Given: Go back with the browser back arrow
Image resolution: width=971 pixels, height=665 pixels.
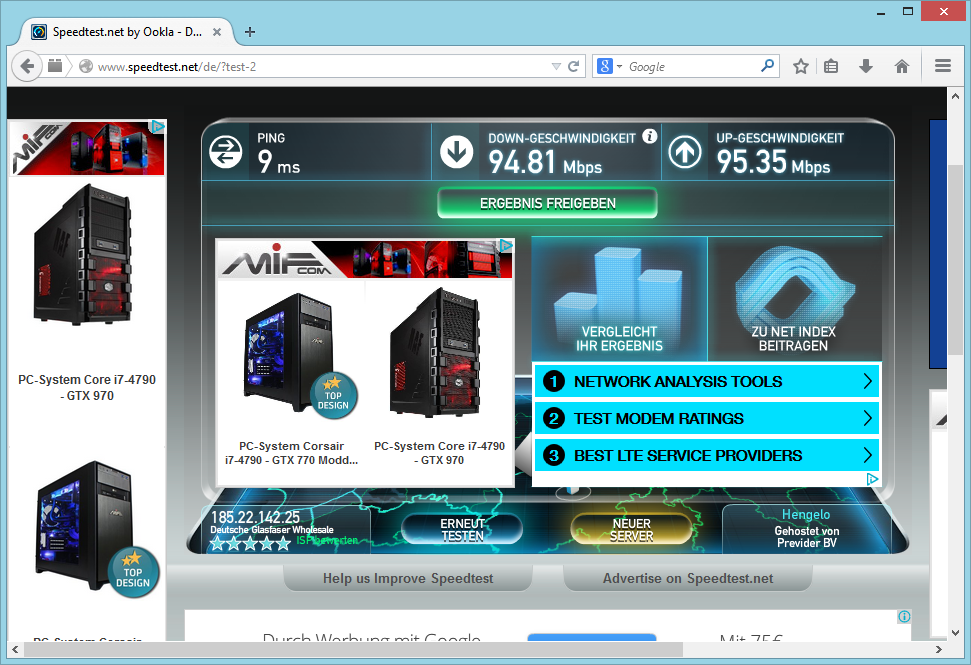Looking at the screenshot, I should [x=27, y=66].
